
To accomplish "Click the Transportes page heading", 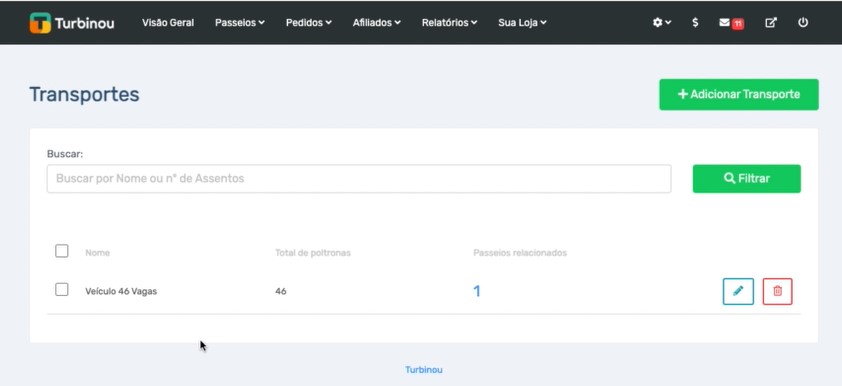I will 84,94.
